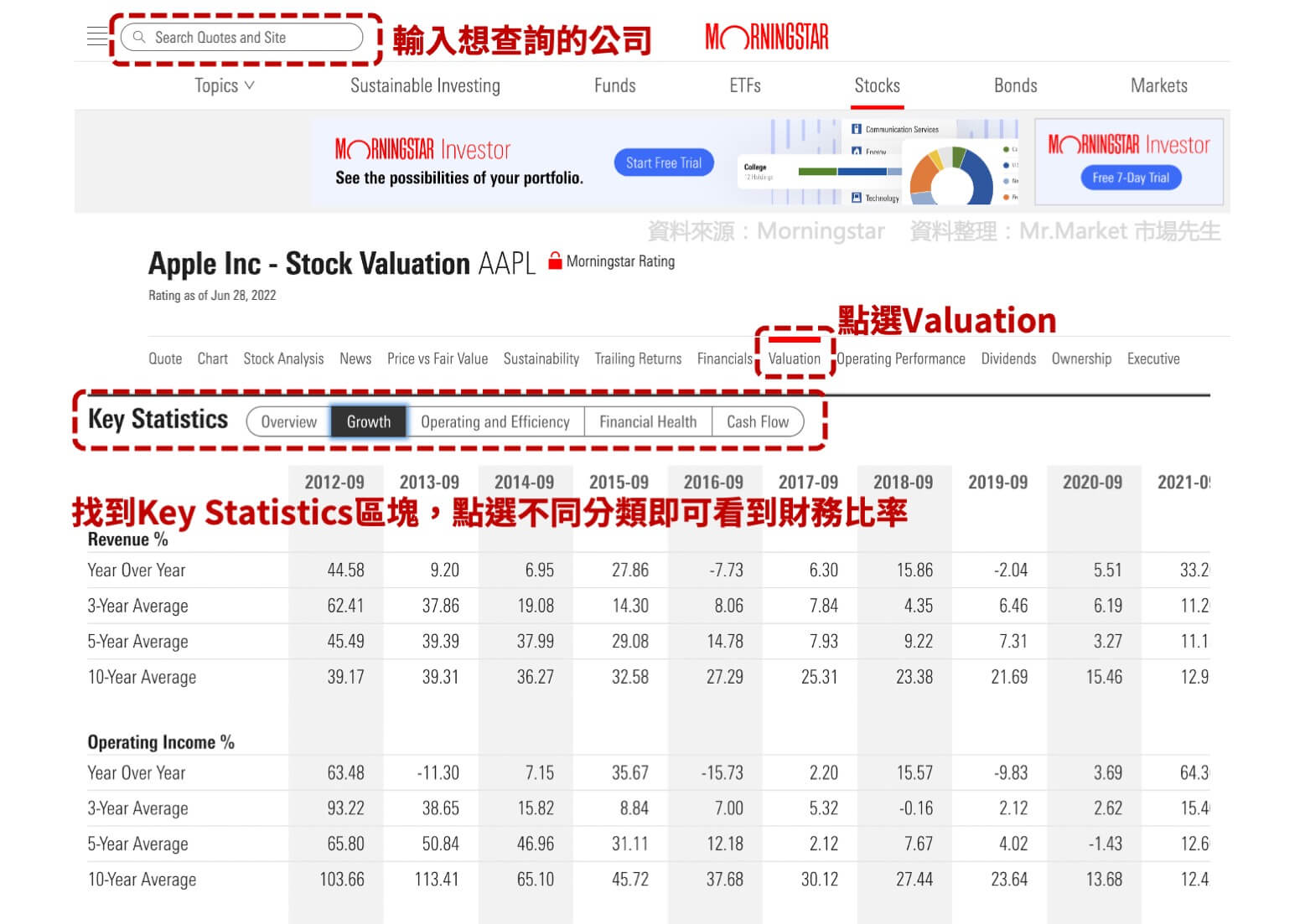Screen dimensions: 1305x924
Task: Click the Operating Income % section label
Action: 161,742
